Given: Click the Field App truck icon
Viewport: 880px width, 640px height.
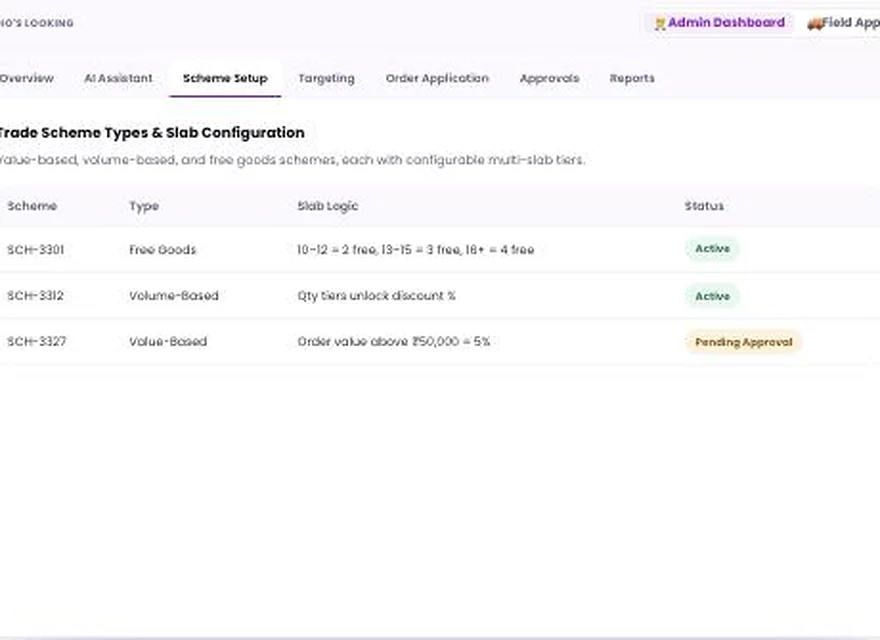Looking at the screenshot, I should (x=814, y=24).
